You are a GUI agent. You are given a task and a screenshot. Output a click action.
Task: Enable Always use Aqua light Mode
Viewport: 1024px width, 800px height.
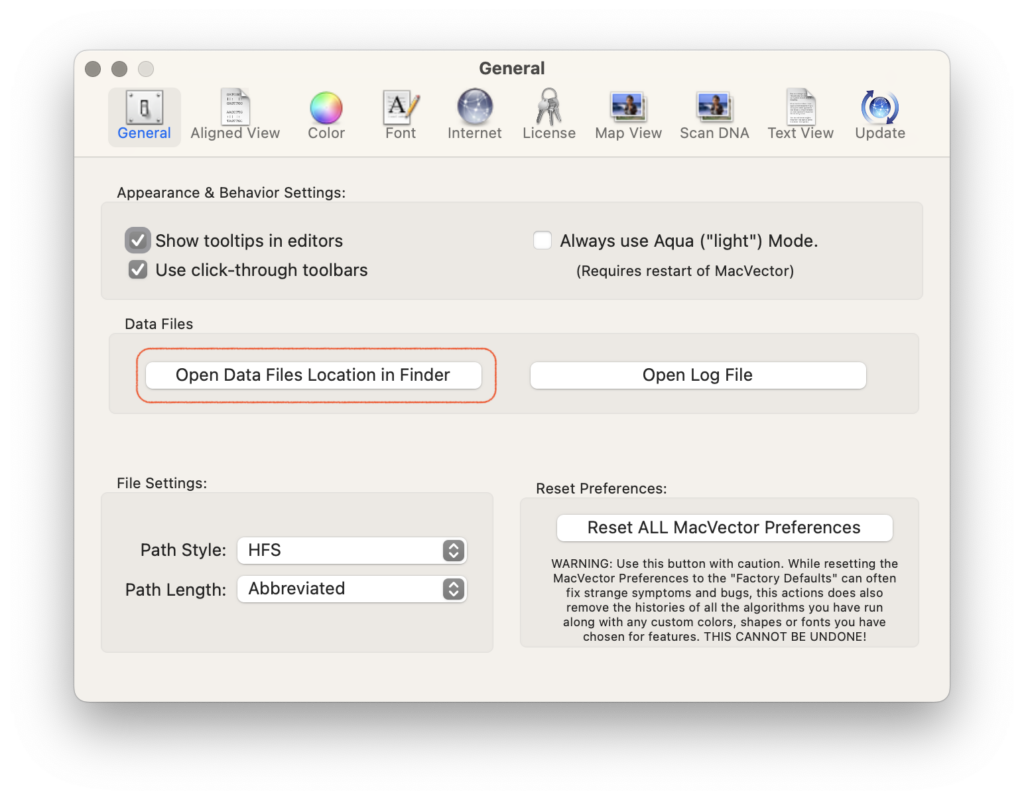pos(542,240)
